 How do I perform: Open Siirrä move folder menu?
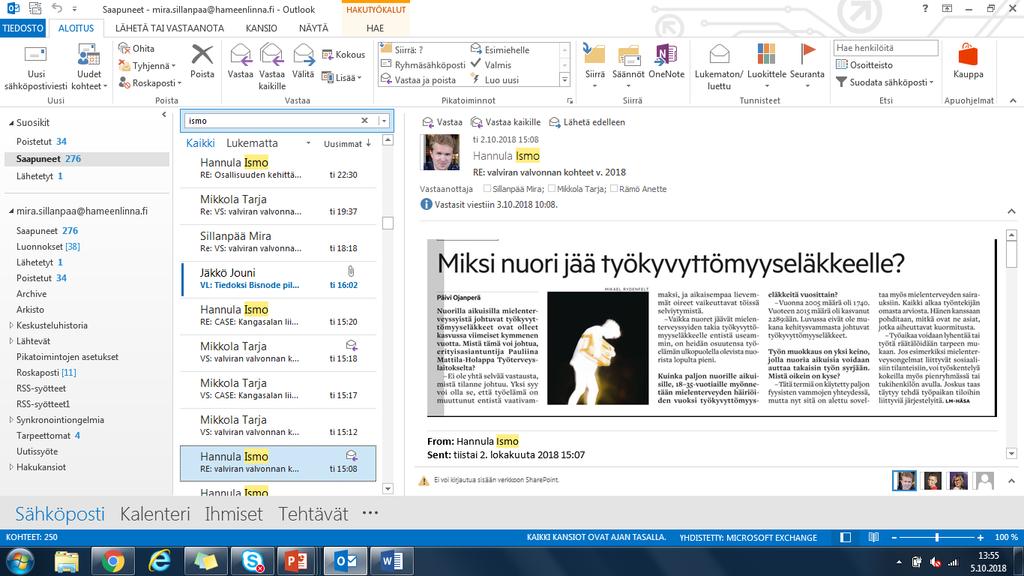point(595,67)
